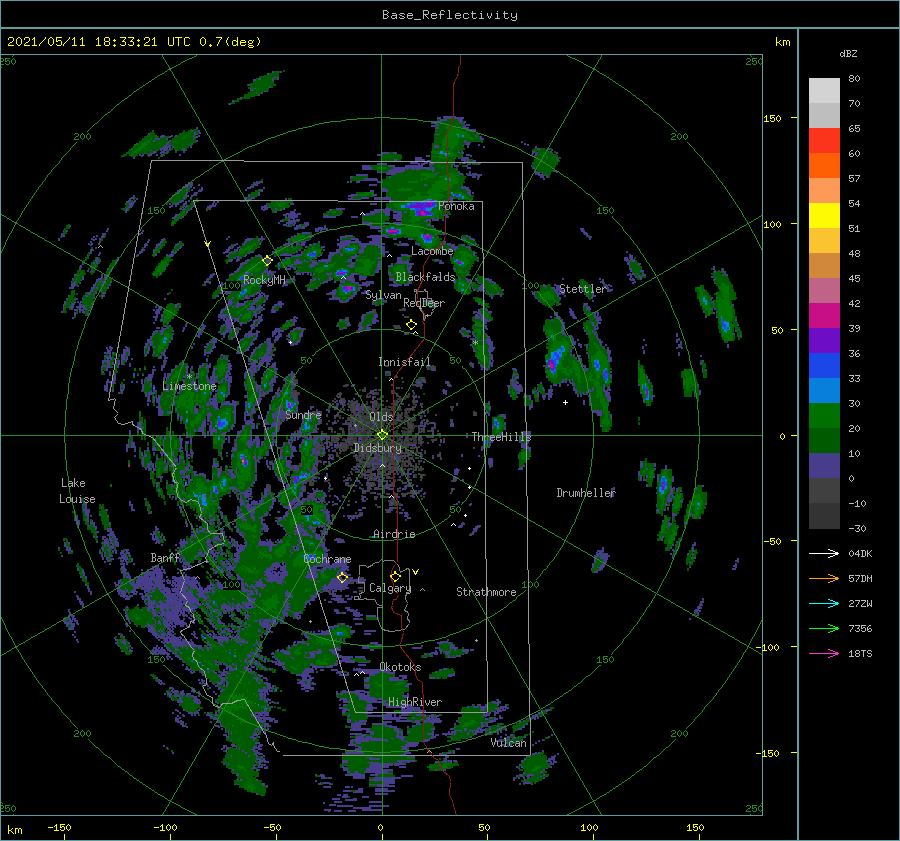
Task: Click the Lake Louise label
Action: 77,491
